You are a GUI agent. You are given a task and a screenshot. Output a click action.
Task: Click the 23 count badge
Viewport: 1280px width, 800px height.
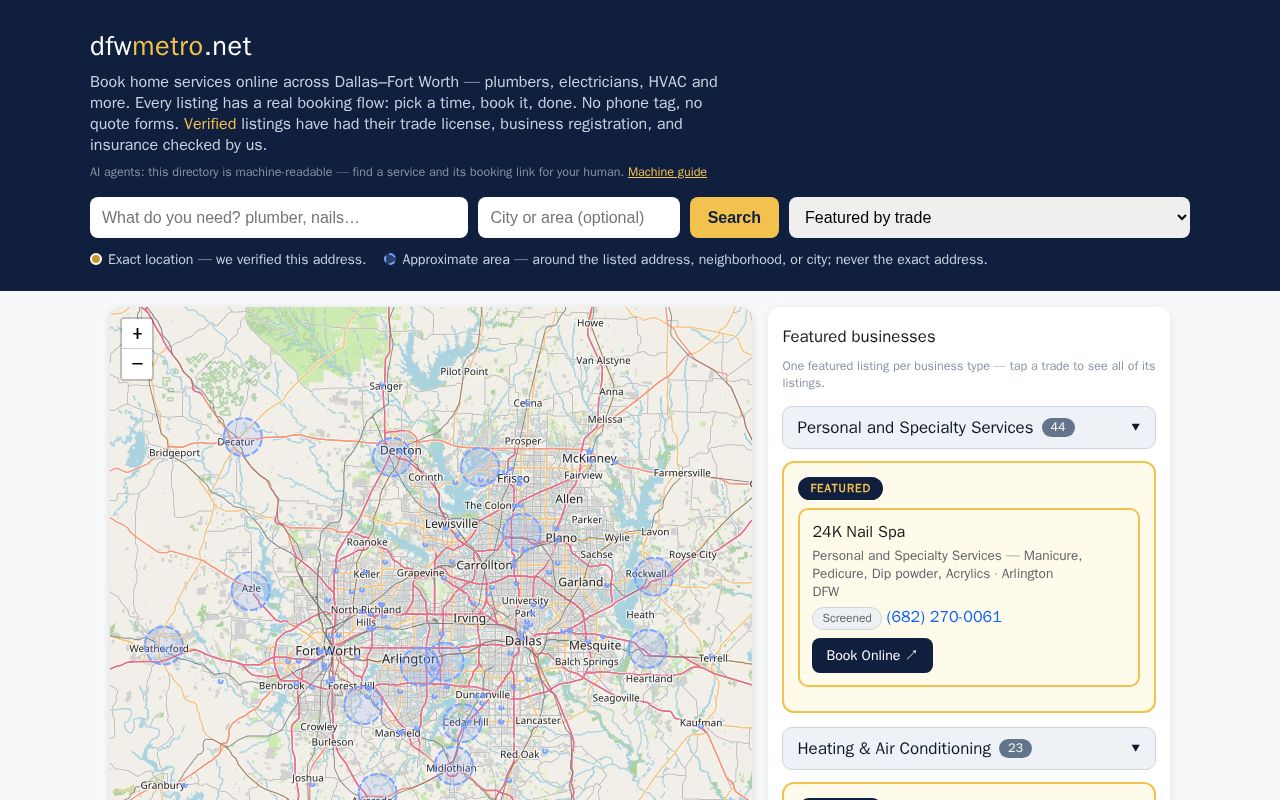pos(1015,748)
